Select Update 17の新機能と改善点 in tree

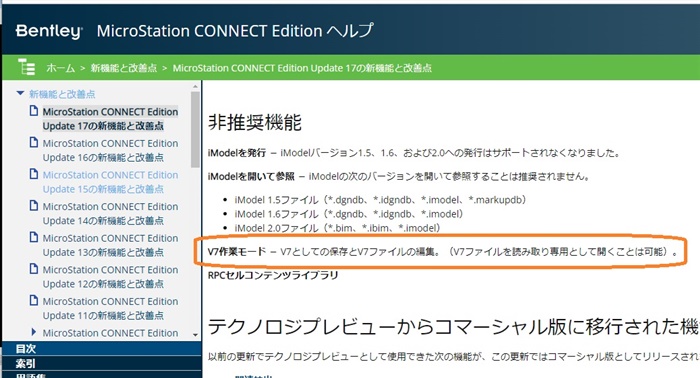pos(110,119)
